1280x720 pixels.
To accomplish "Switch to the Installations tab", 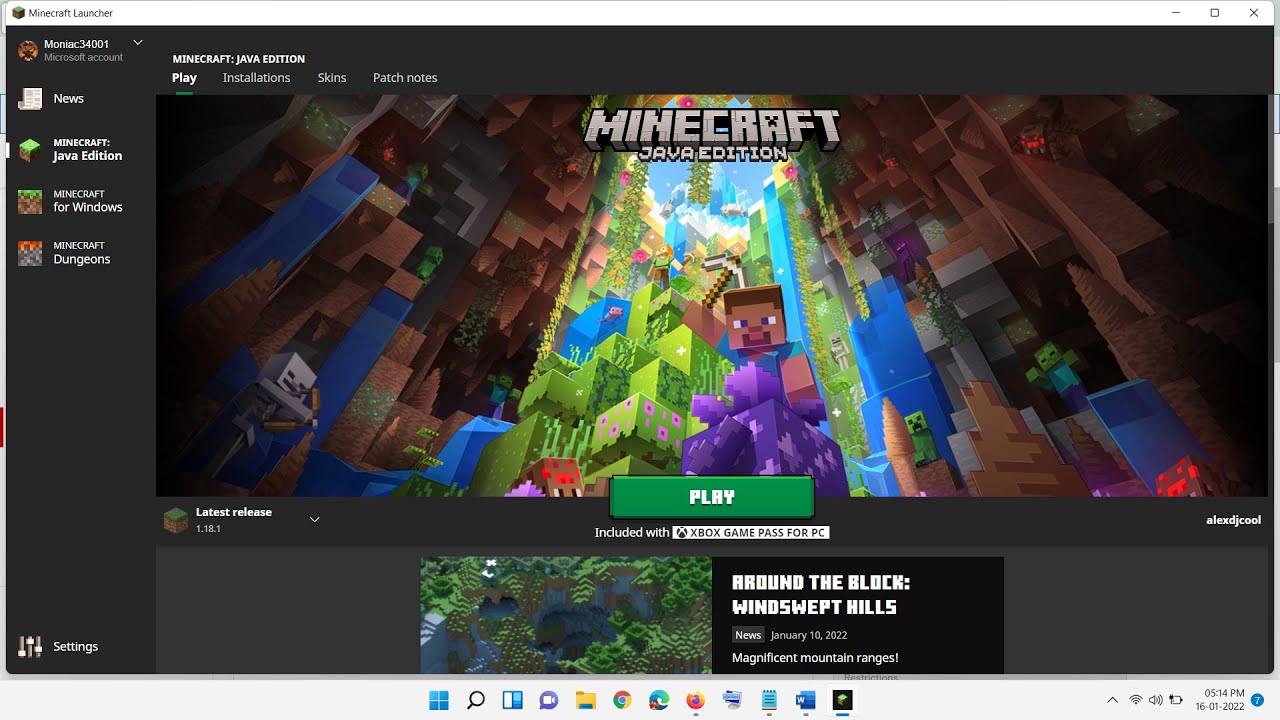I will click(x=256, y=77).
